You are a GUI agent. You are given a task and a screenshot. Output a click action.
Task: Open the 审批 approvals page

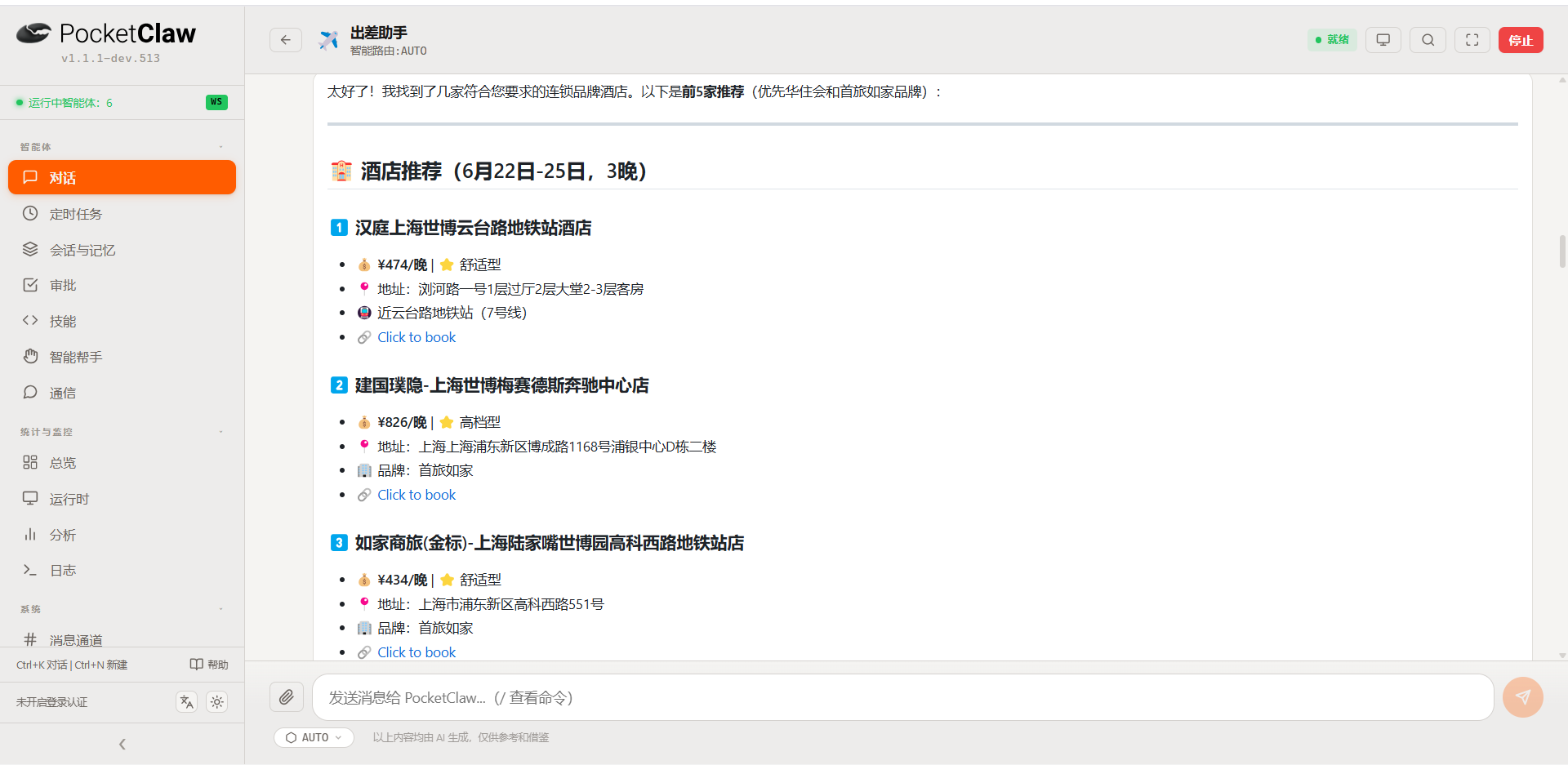[122, 285]
